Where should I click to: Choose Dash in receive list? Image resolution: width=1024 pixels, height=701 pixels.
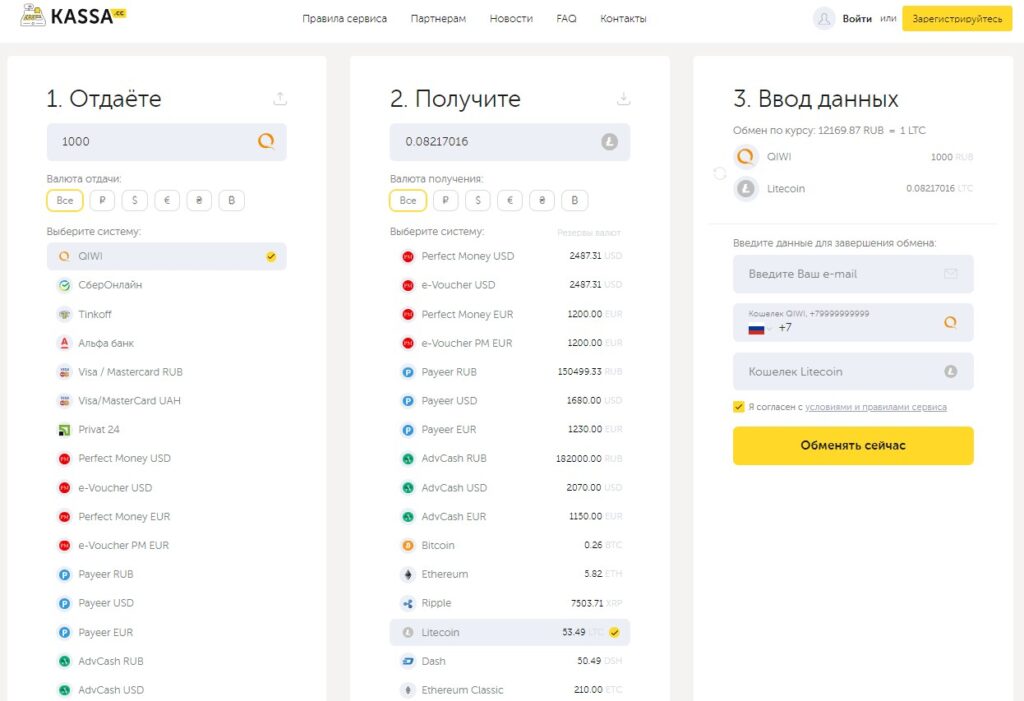coord(510,661)
